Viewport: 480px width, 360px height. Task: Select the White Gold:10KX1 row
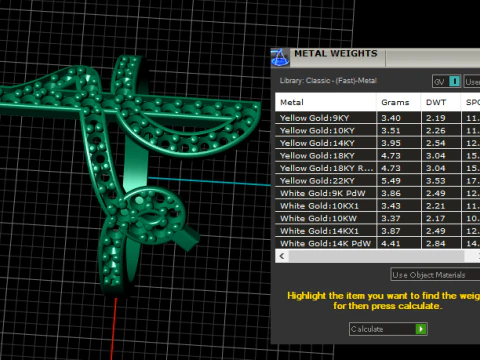(377, 206)
